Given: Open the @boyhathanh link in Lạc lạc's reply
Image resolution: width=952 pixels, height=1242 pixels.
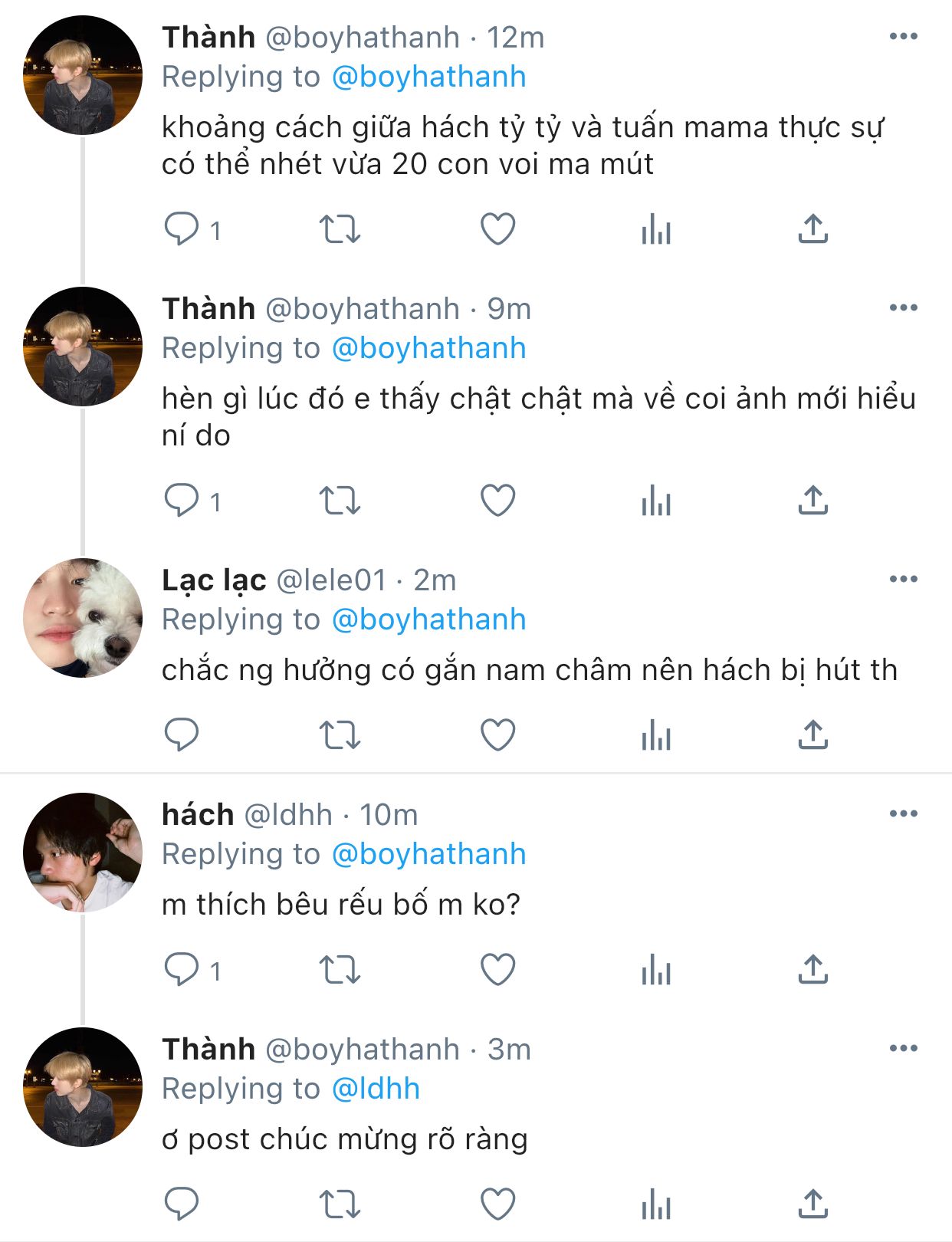Looking at the screenshot, I should point(428,619).
